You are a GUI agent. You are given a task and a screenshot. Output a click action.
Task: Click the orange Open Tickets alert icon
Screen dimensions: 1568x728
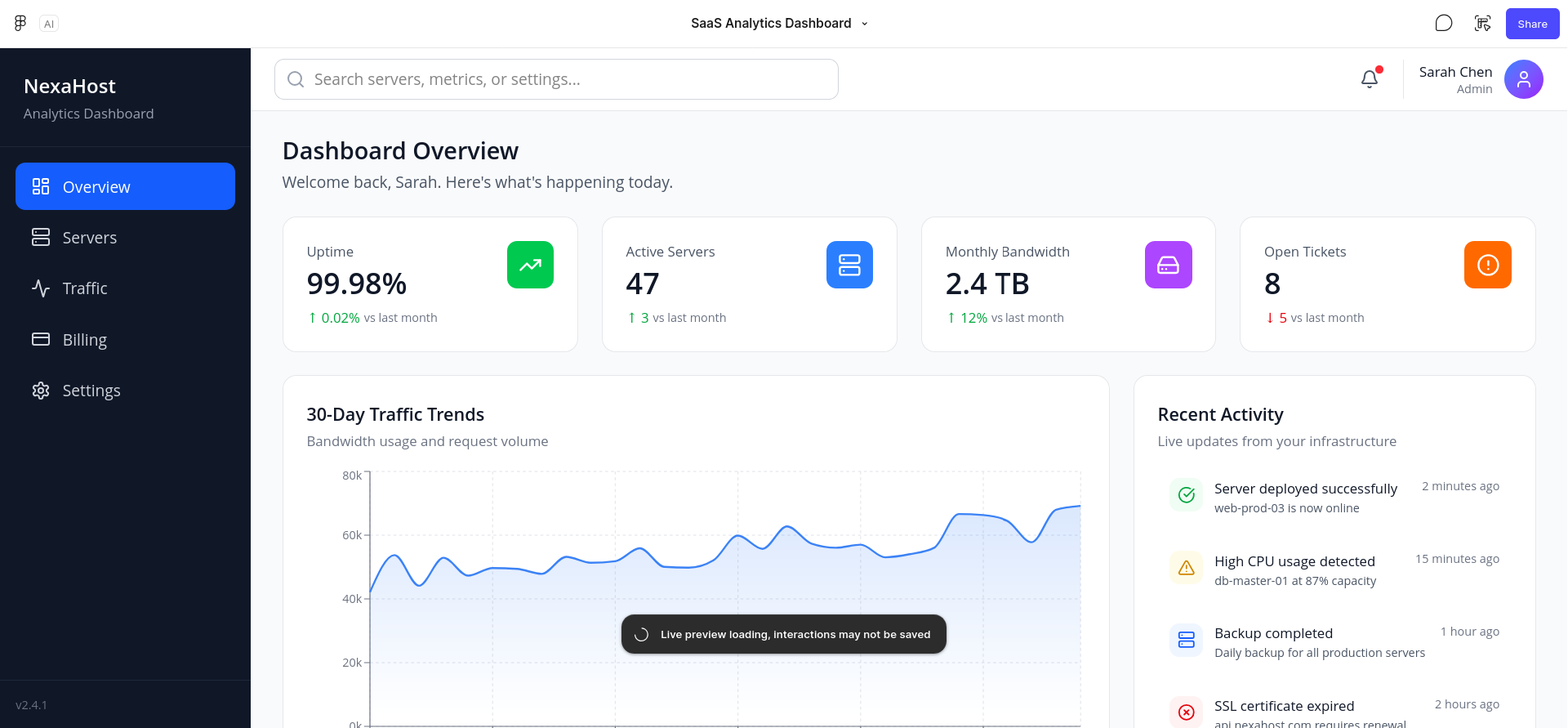pos(1488,265)
